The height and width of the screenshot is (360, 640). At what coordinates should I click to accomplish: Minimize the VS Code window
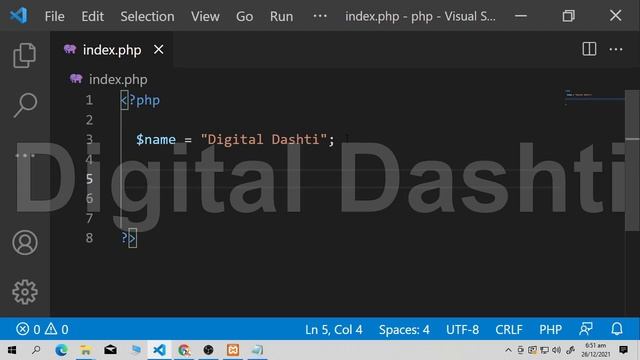pyautogui.click(x=521, y=16)
